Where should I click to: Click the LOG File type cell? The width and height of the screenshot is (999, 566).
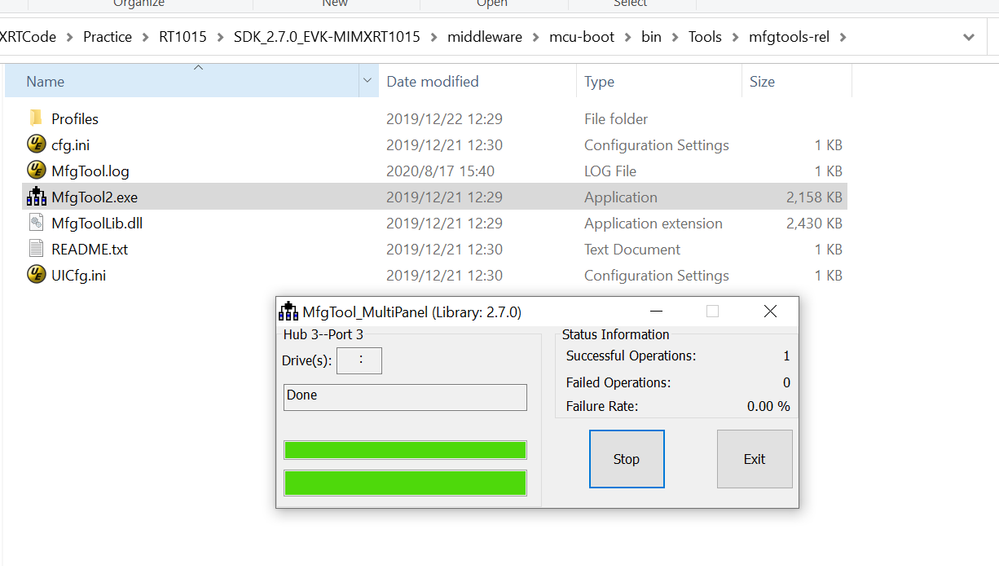[x=610, y=171]
